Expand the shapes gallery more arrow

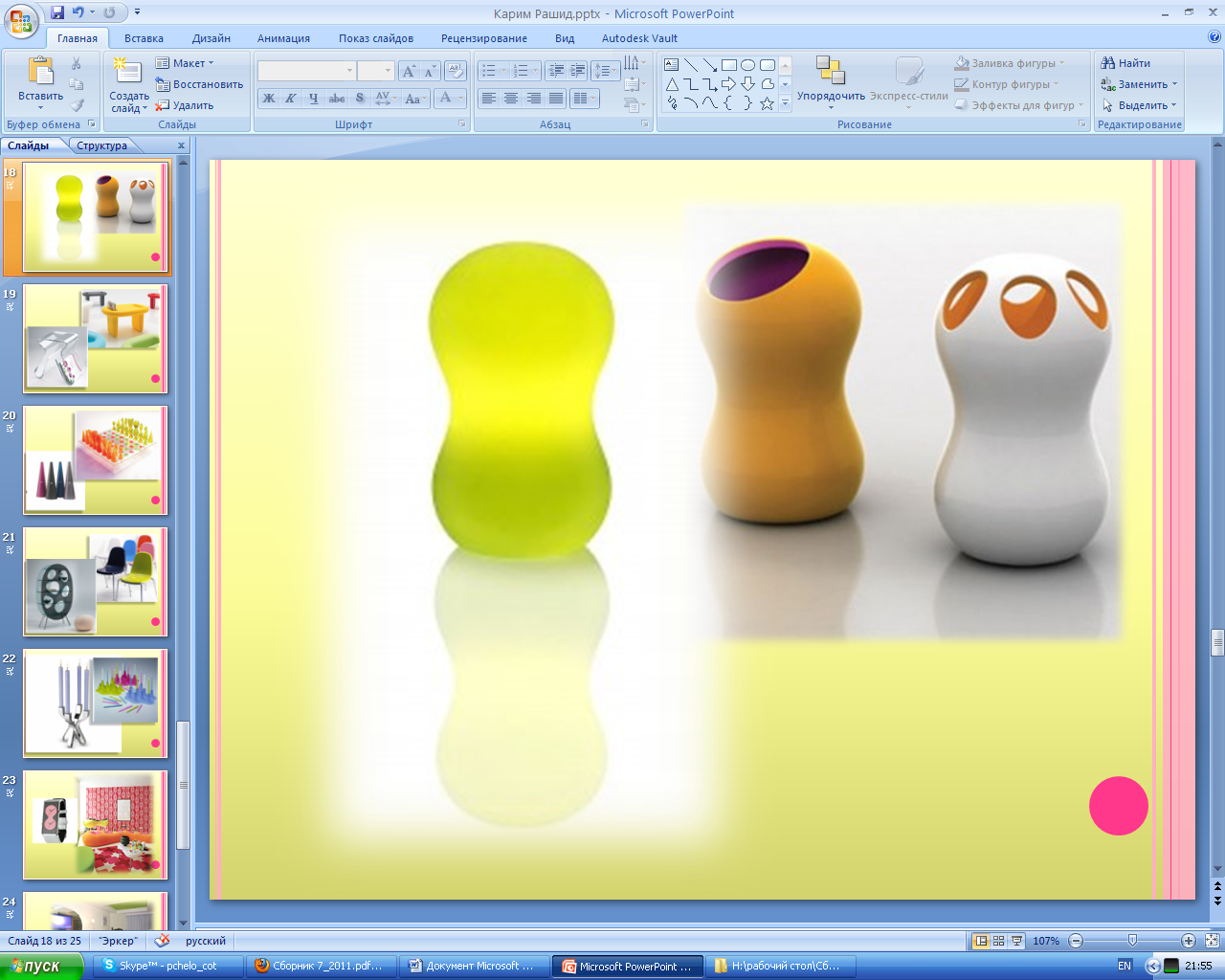[785, 103]
